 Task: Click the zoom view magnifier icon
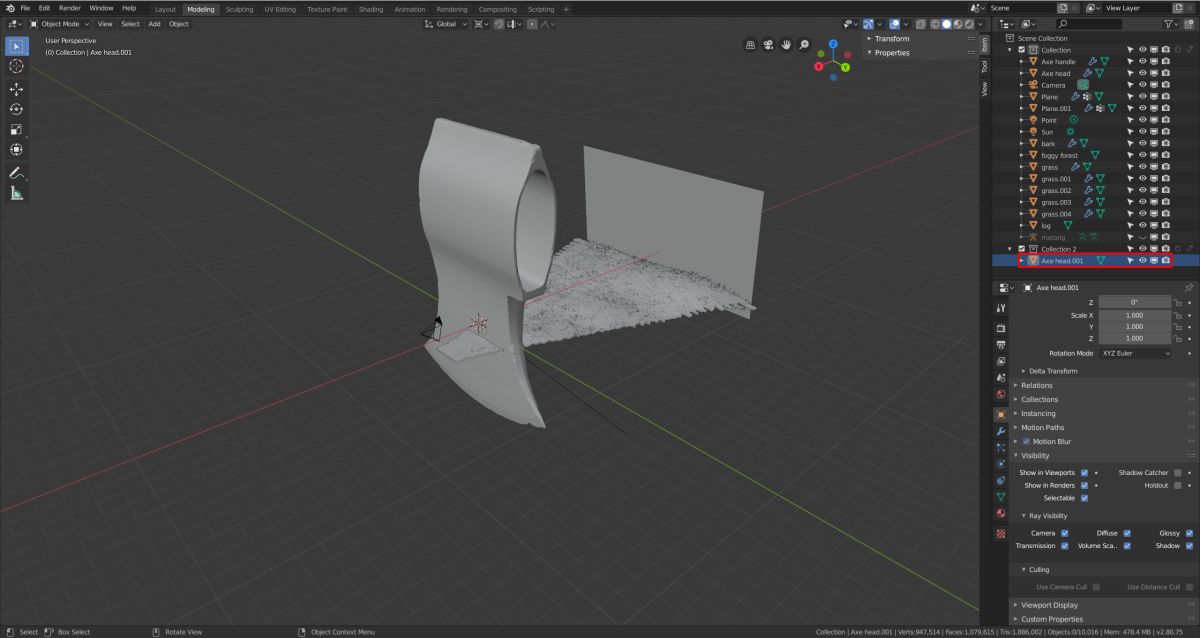(805, 45)
